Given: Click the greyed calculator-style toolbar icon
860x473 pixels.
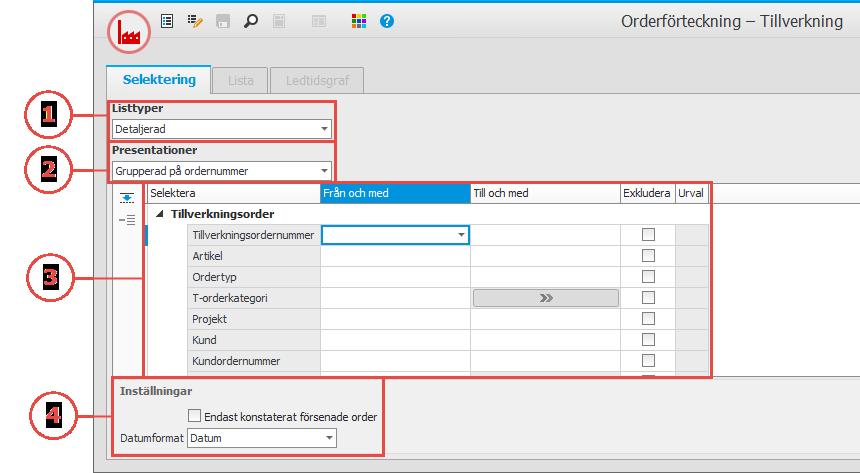Looking at the screenshot, I should click(279, 21).
